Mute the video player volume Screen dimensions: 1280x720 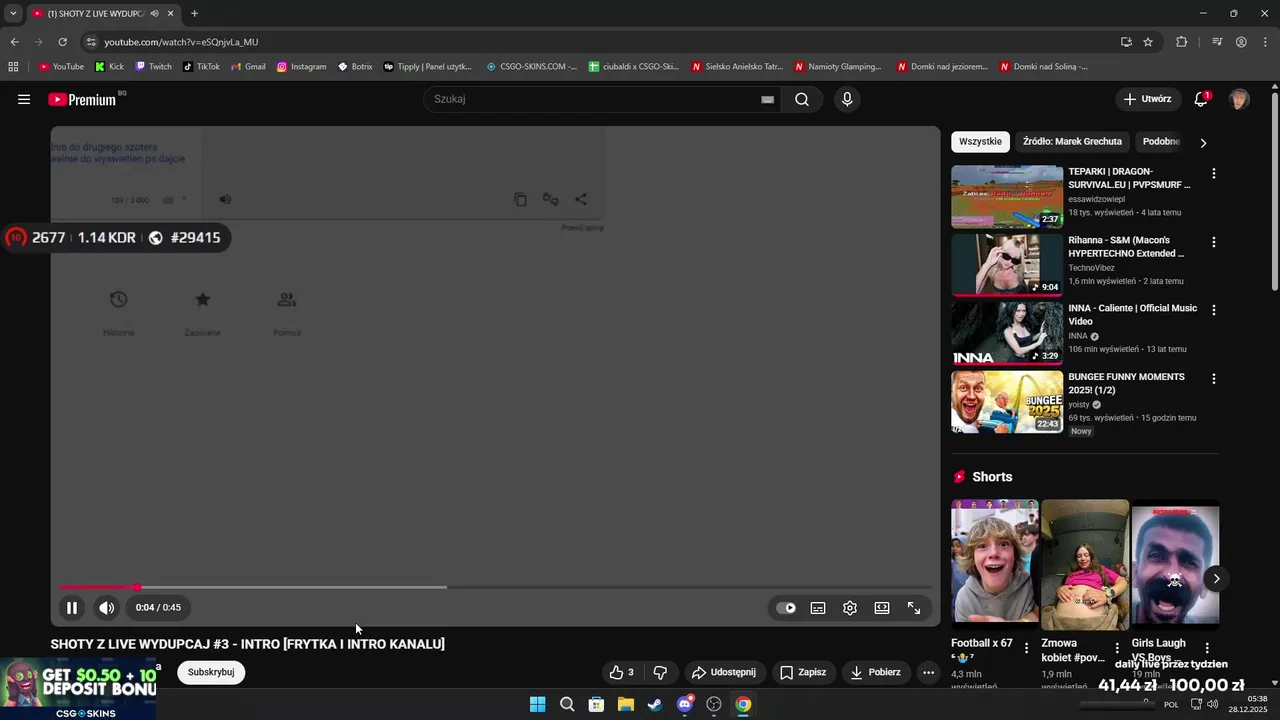[106, 607]
